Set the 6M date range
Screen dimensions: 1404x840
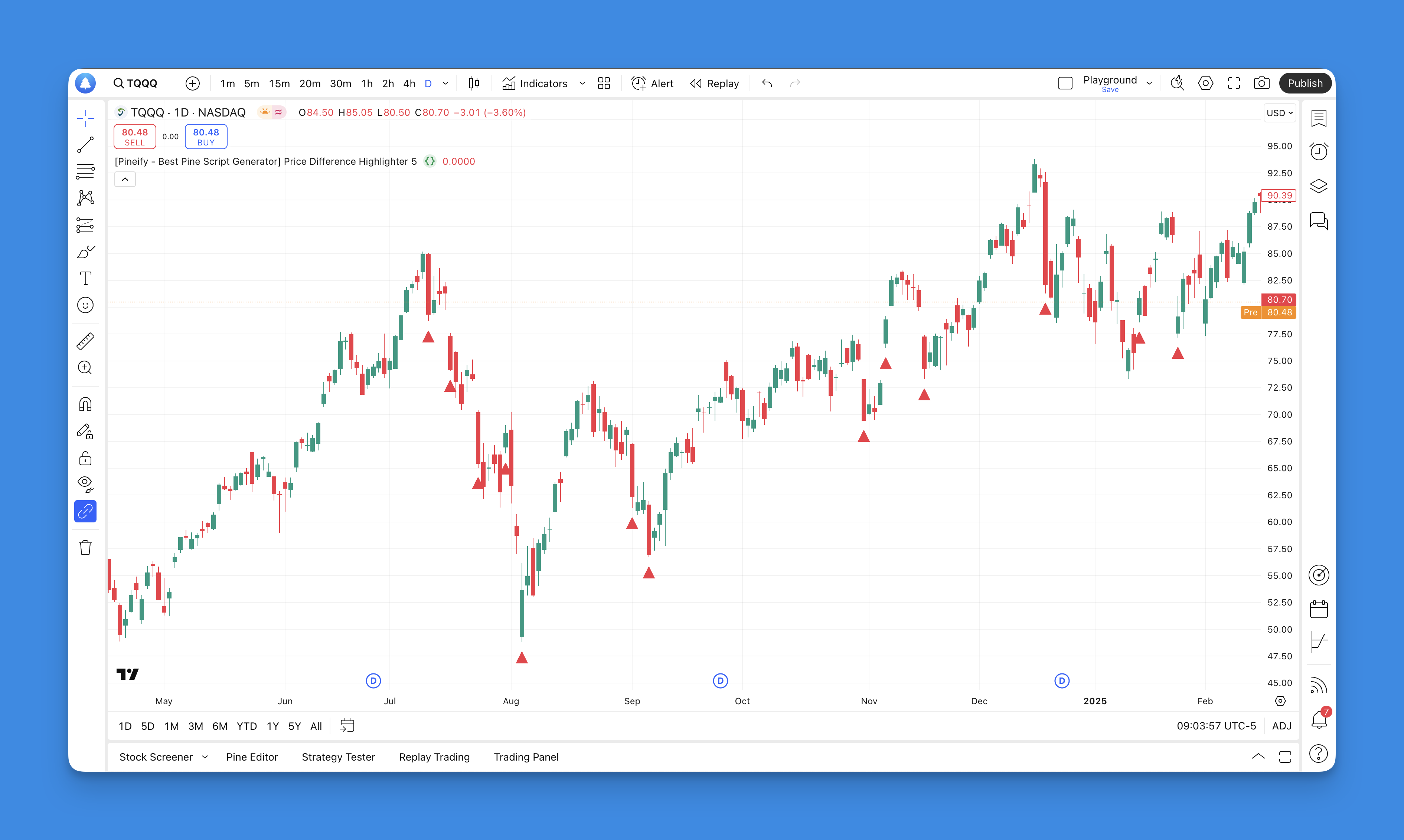[x=220, y=726]
